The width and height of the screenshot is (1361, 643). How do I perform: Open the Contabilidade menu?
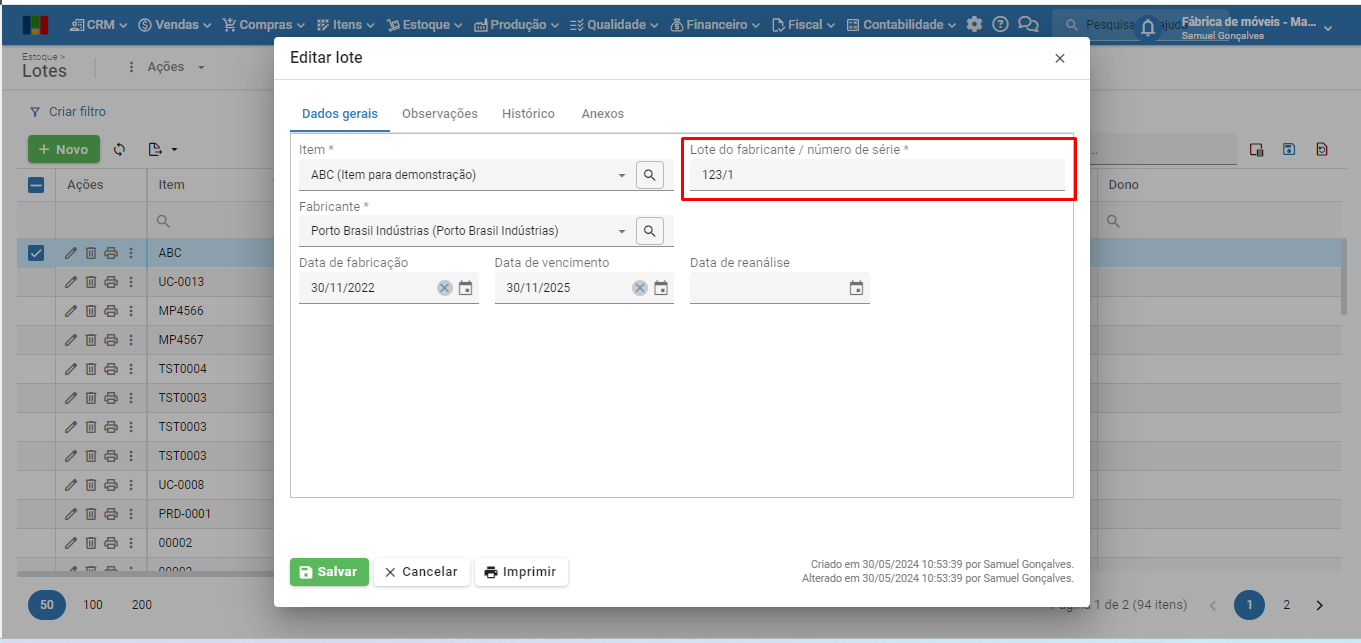[x=901, y=24]
